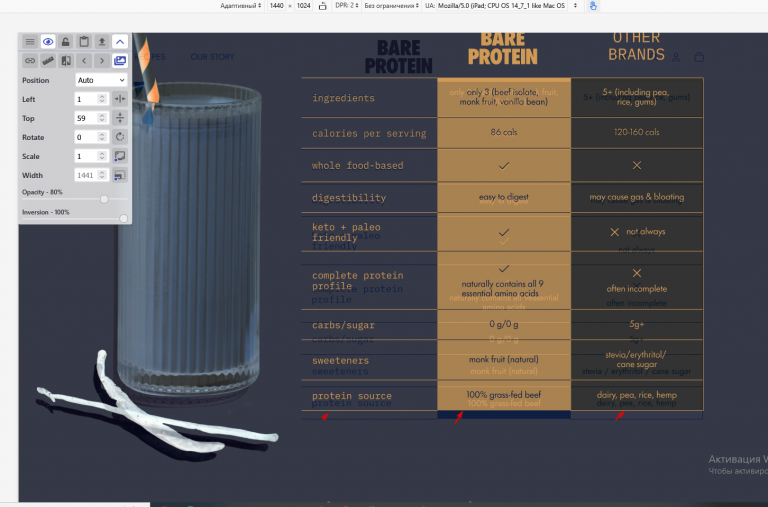Center overlay vertically with the icon

120,118
